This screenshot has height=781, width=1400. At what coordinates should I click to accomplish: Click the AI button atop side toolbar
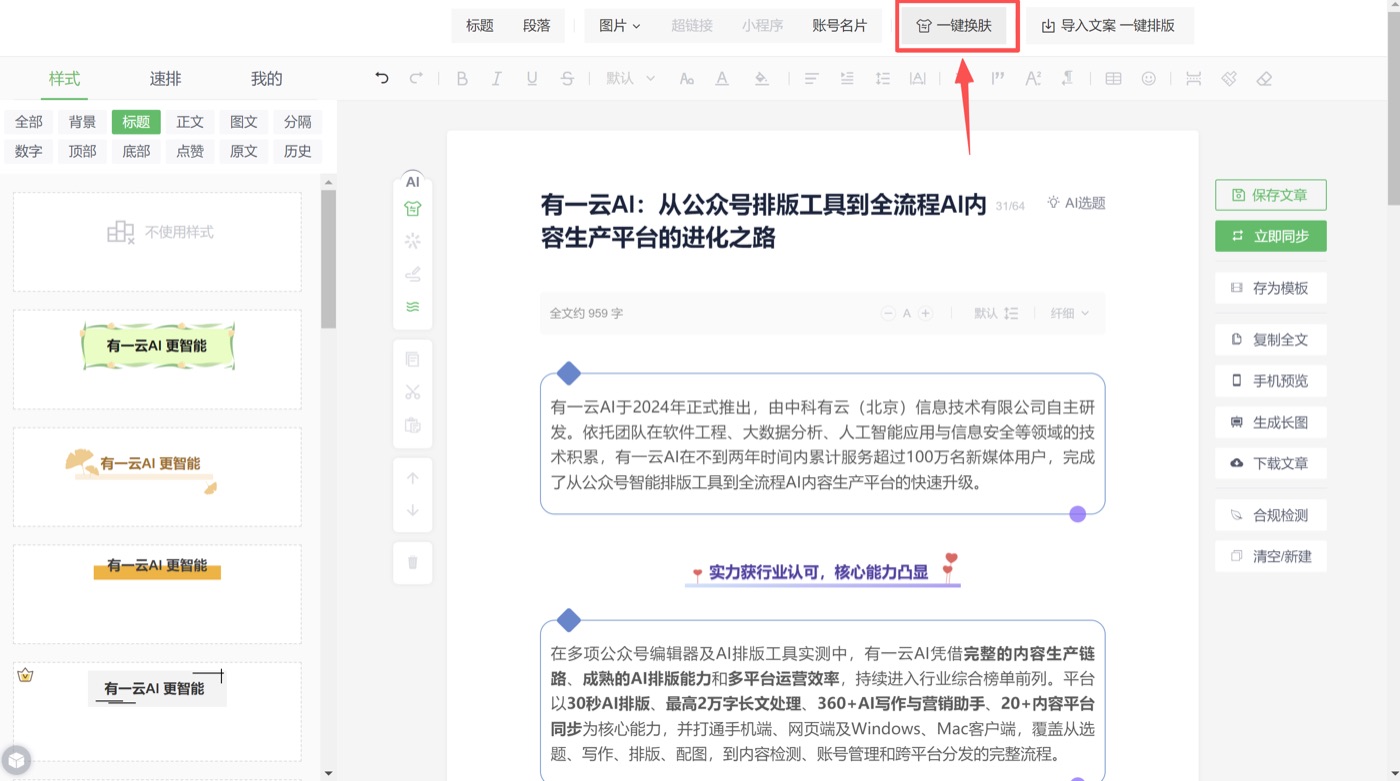[413, 181]
